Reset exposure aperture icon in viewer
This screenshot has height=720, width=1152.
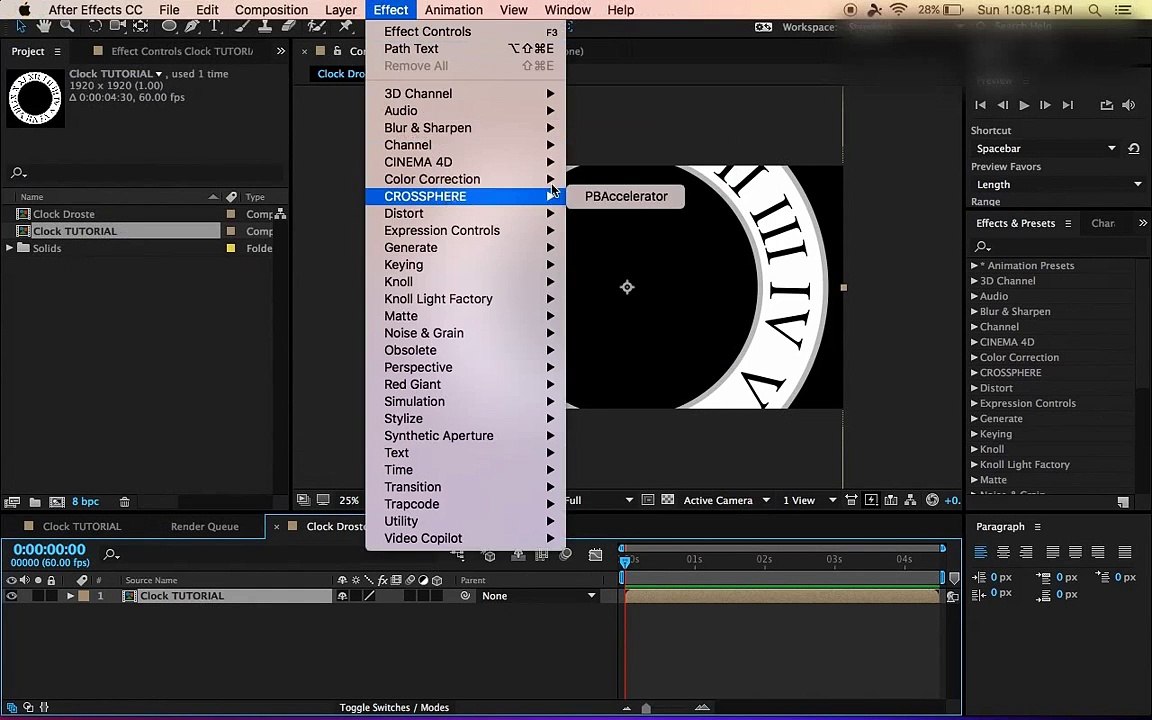[x=932, y=500]
